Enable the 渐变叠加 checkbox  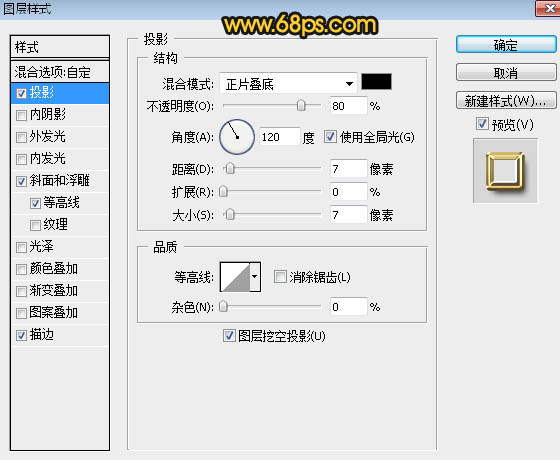21,291
